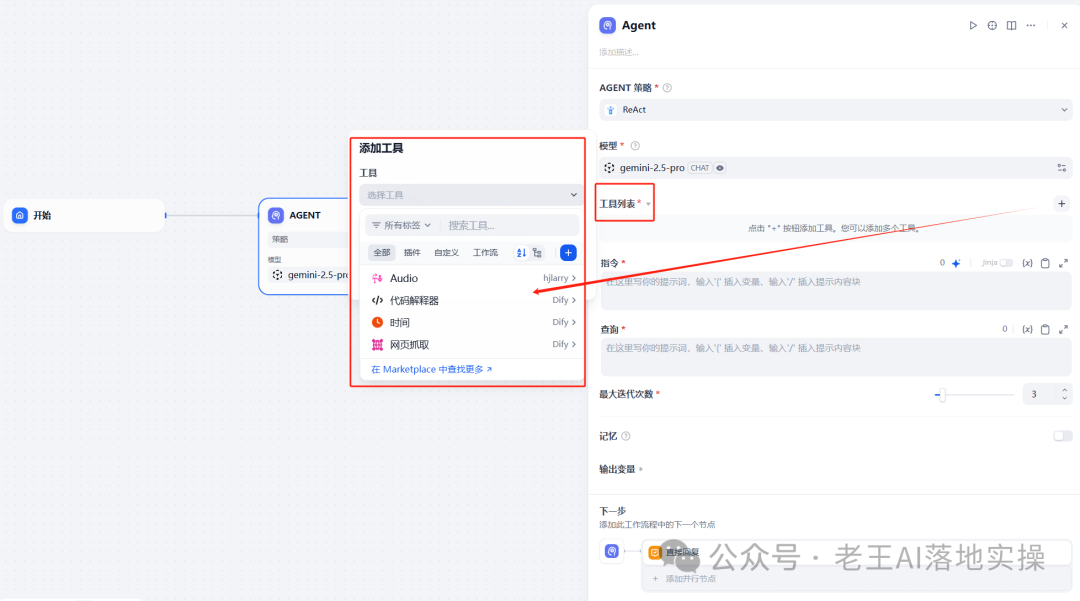Open the three-dot more options menu
This screenshot has height=601, width=1080.
(1030, 25)
